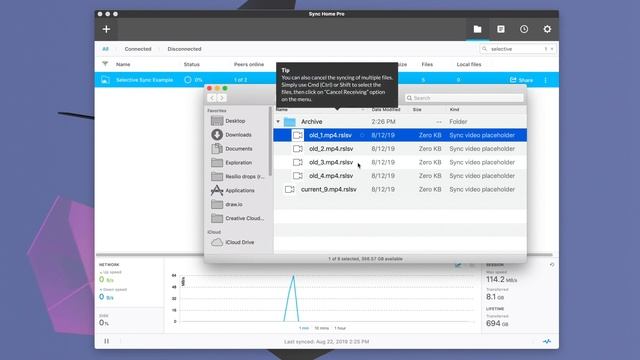Switch to the Disconnected tab

[184, 49]
